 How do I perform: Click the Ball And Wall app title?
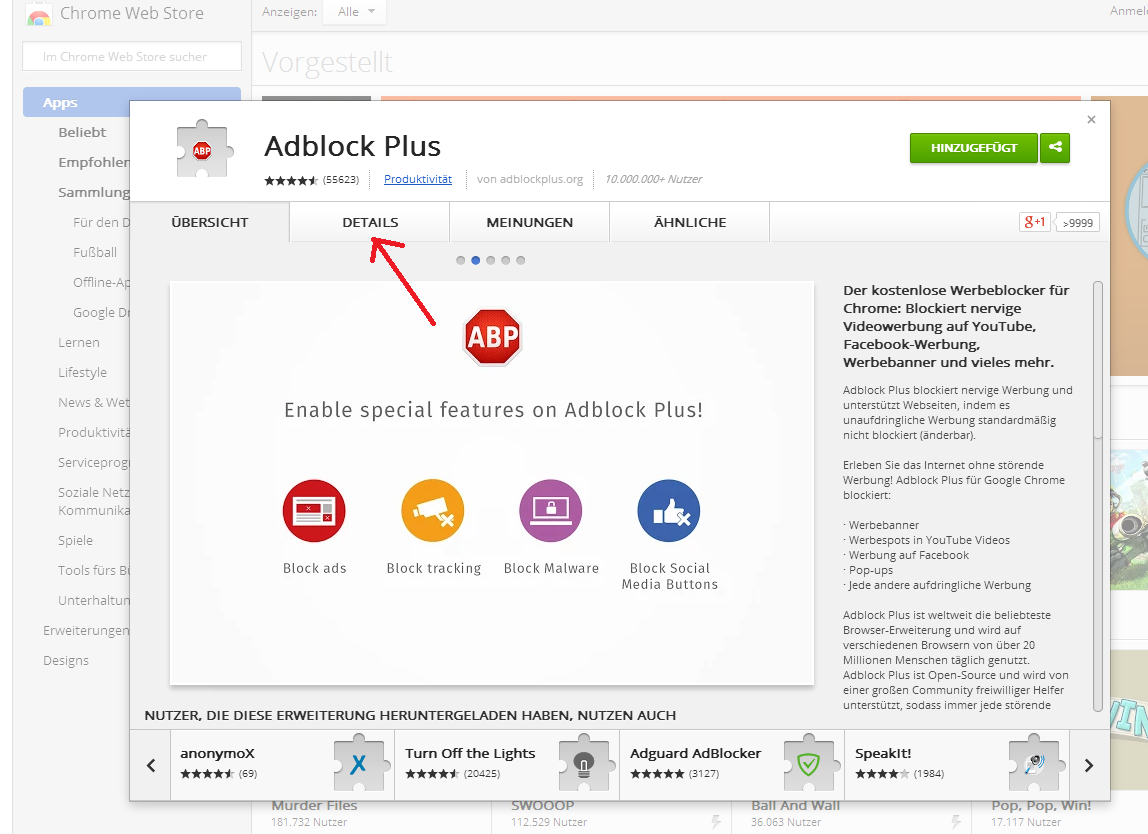tap(795, 805)
